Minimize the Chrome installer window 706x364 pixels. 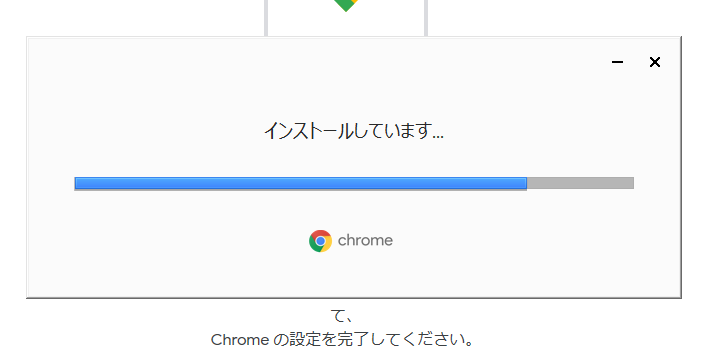(617, 62)
